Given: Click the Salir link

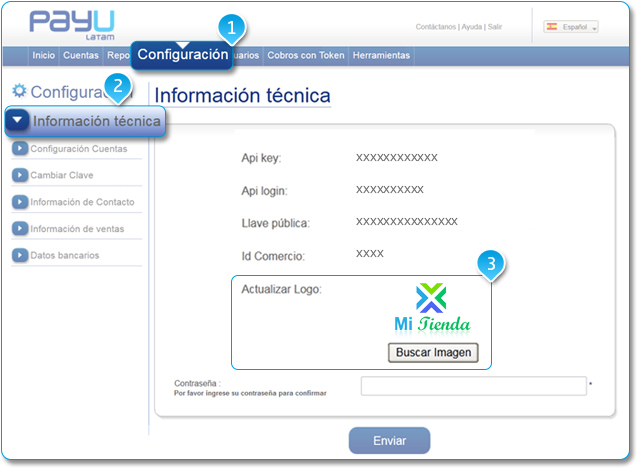Looking at the screenshot, I should tap(495, 27).
